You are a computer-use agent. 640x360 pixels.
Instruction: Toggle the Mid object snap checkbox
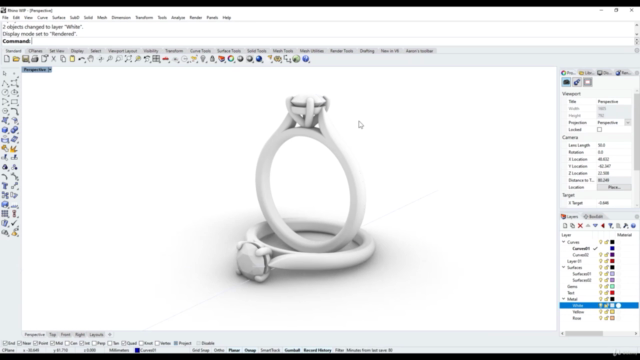pyautogui.click(x=52, y=343)
